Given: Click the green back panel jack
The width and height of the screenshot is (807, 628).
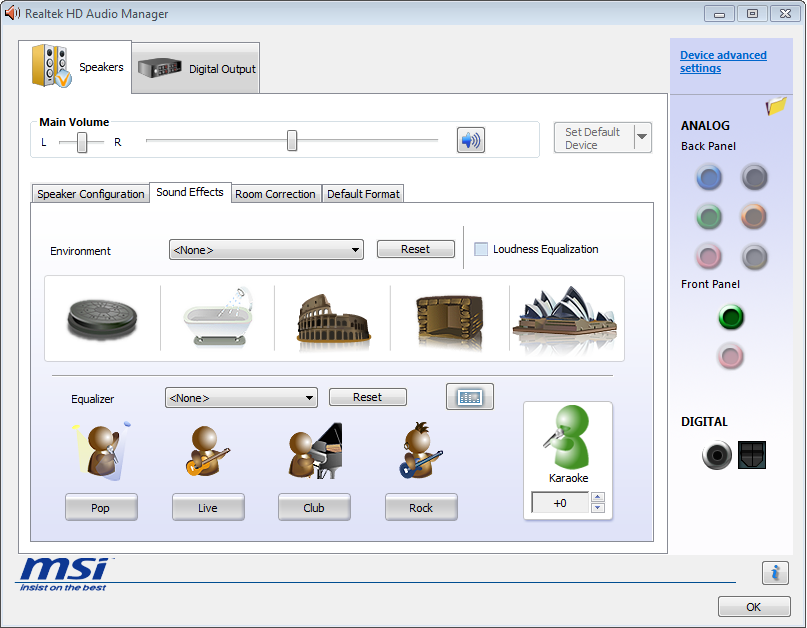Looking at the screenshot, I should pos(709,217).
